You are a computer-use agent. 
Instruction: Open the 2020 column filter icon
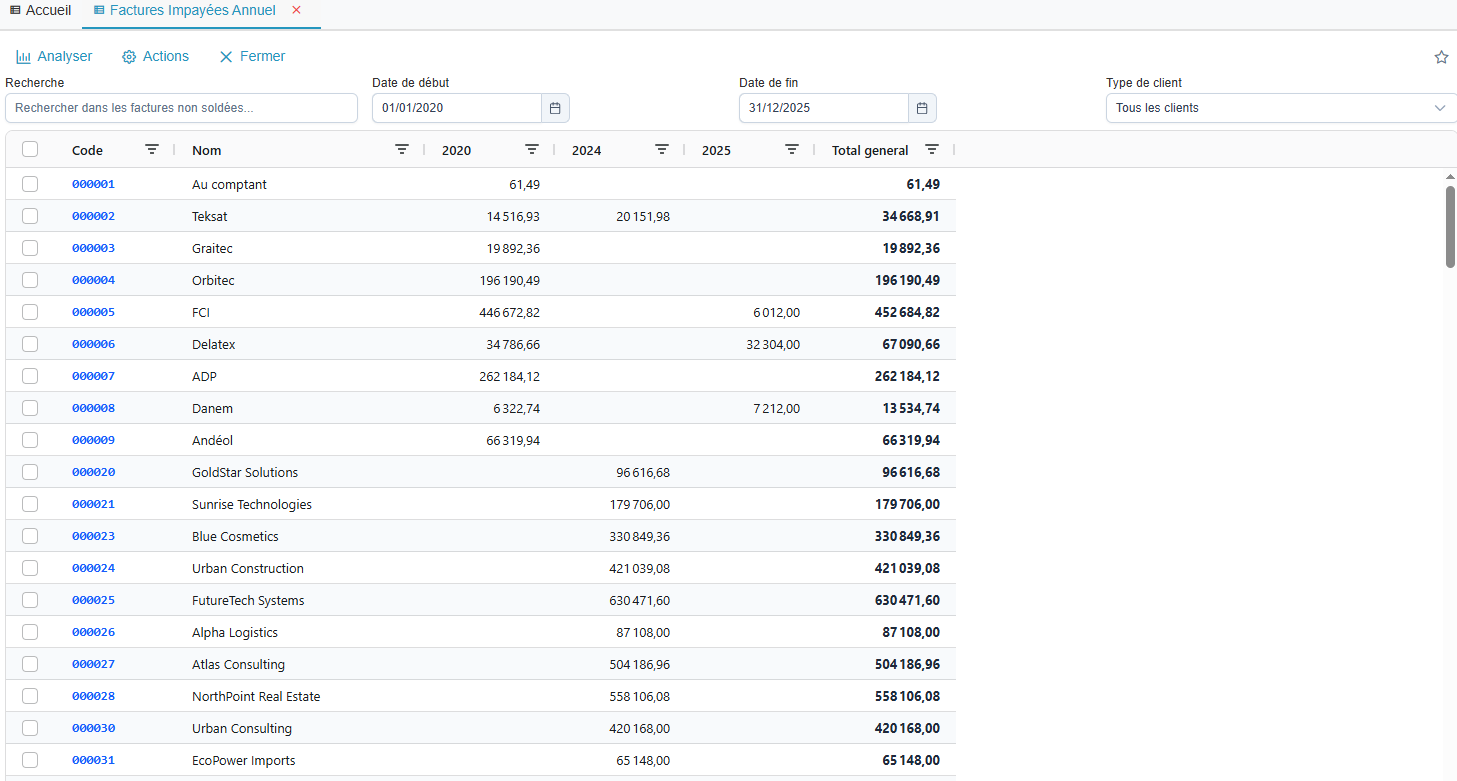(x=532, y=150)
